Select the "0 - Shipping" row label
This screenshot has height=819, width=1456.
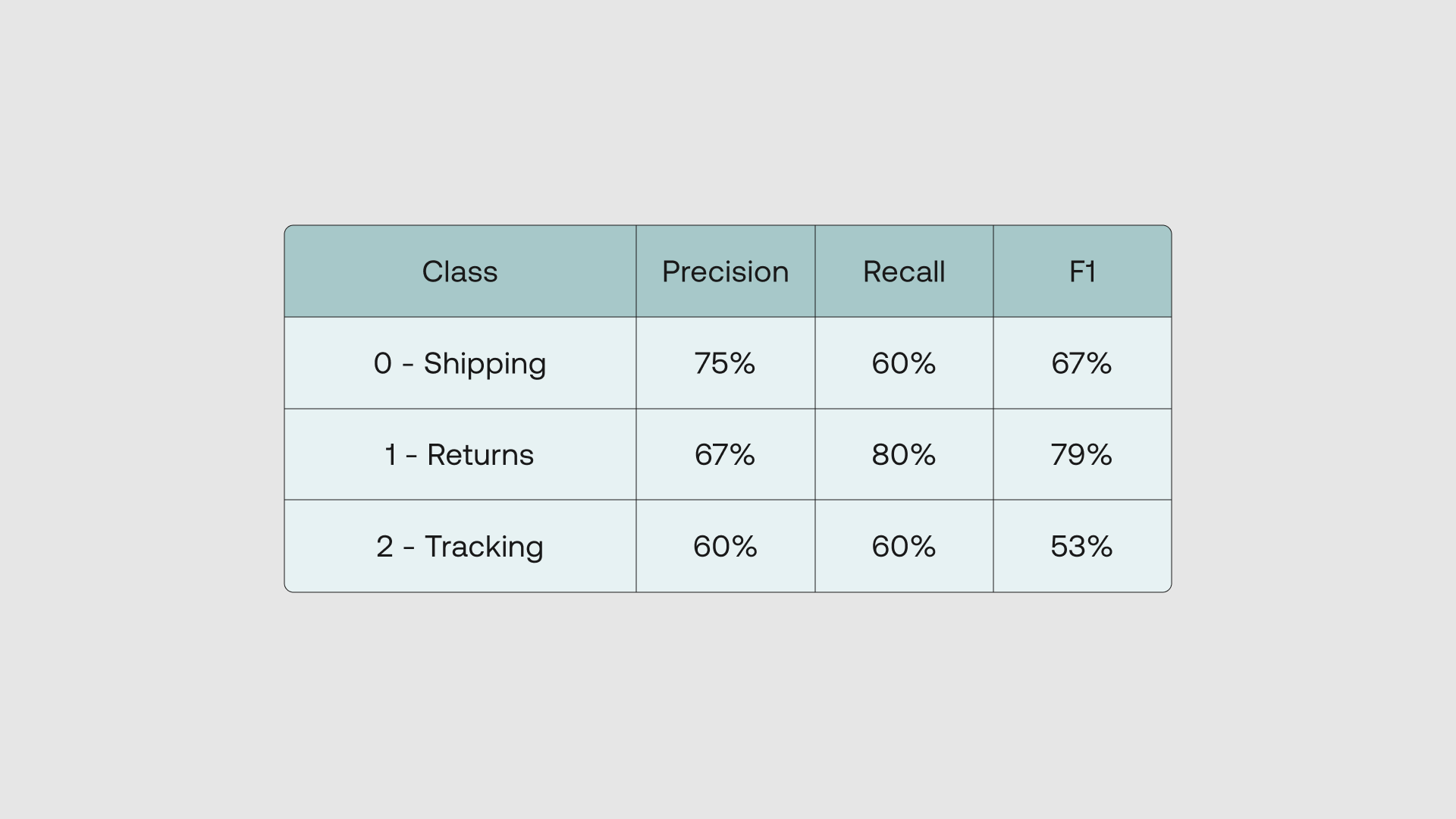(x=460, y=363)
